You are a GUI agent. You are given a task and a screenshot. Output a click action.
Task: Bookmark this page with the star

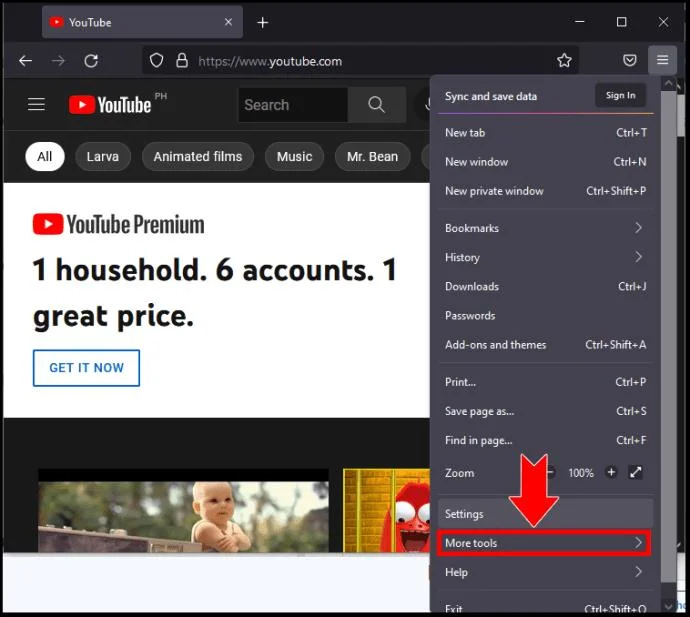pyautogui.click(x=564, y=60)
